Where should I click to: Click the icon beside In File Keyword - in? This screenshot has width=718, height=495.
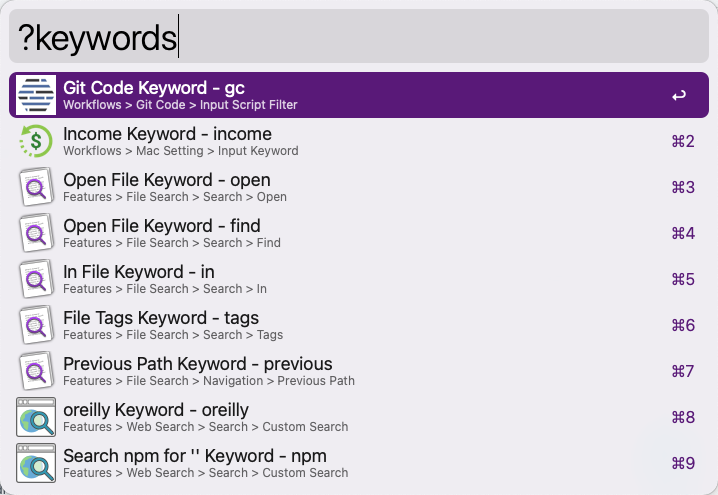pyautogui.click(x=36, y=279)
